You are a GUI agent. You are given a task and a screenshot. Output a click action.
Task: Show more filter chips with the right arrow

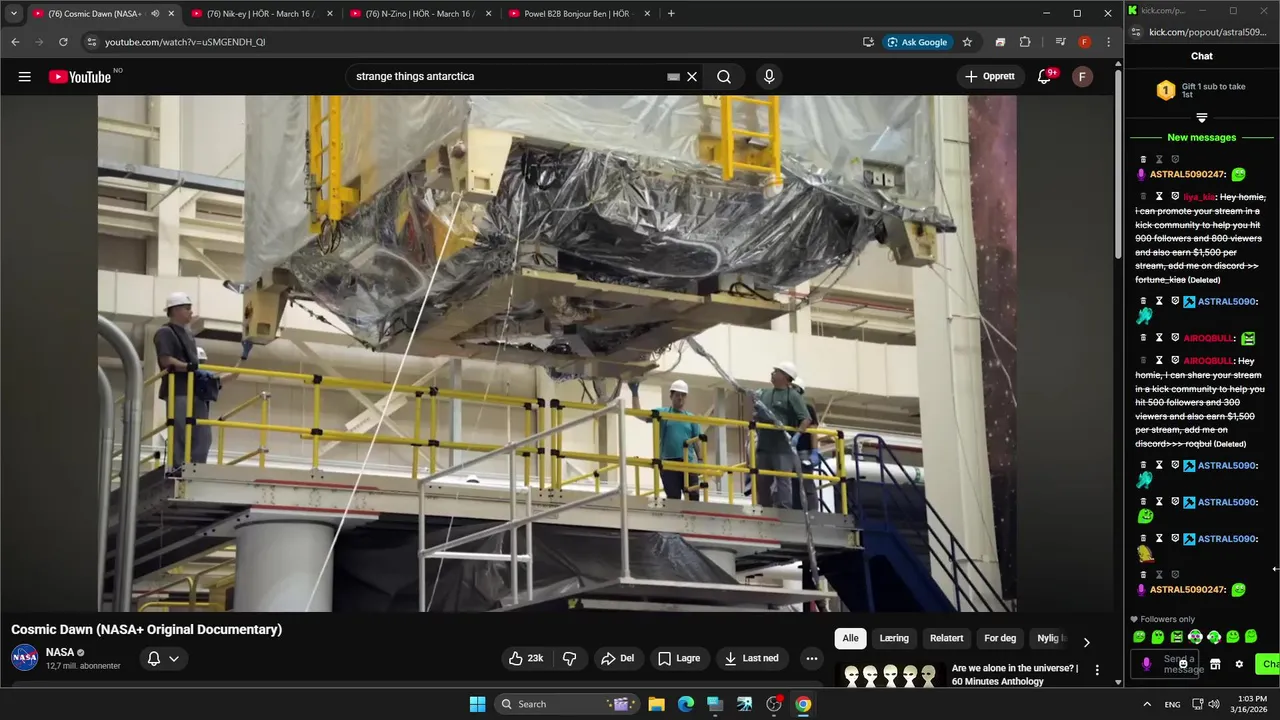pyautogui.click(x=1086, y=642)
